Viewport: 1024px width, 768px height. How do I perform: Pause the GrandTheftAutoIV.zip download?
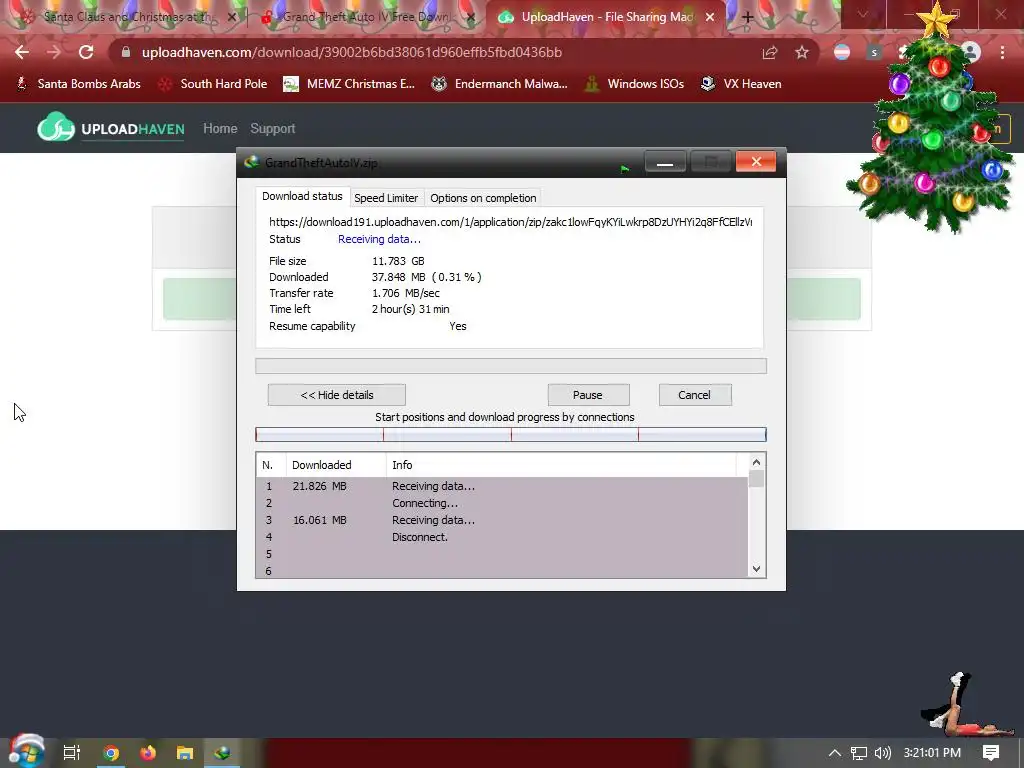[x=588, y=395]
